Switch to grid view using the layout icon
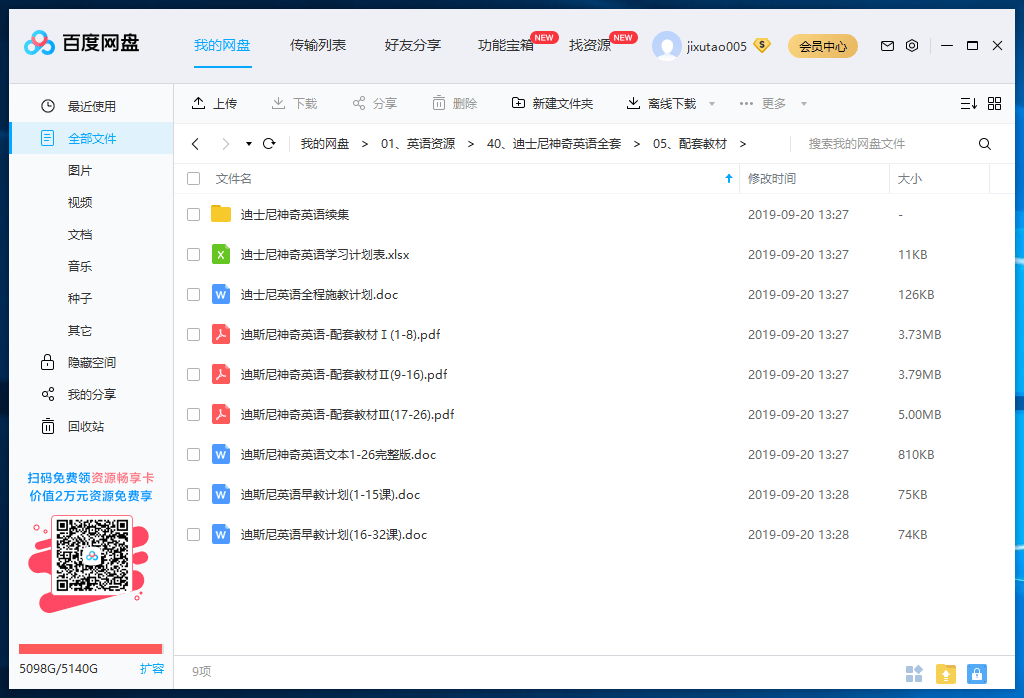The image size is (1024, 698). click(x=994, y=102)
